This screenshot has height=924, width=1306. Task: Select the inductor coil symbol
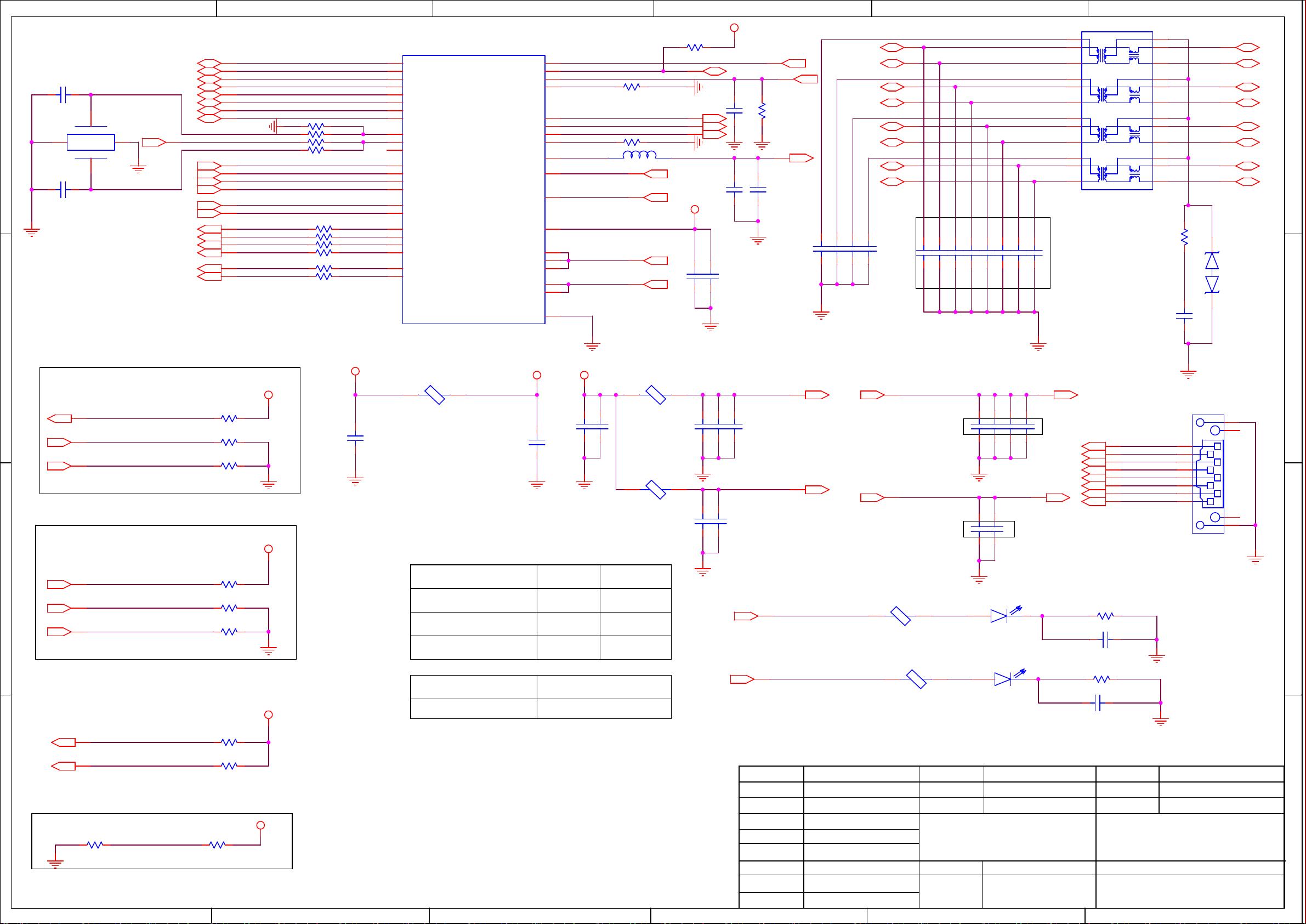(x=639, y=155)
